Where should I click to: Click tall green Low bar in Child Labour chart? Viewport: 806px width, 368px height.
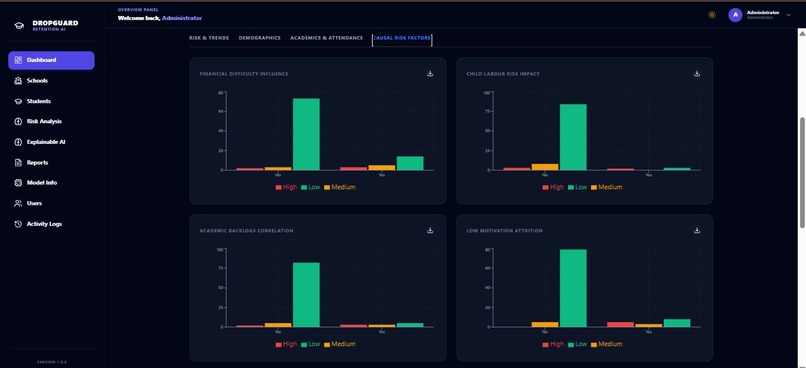[x=573, y=137]
